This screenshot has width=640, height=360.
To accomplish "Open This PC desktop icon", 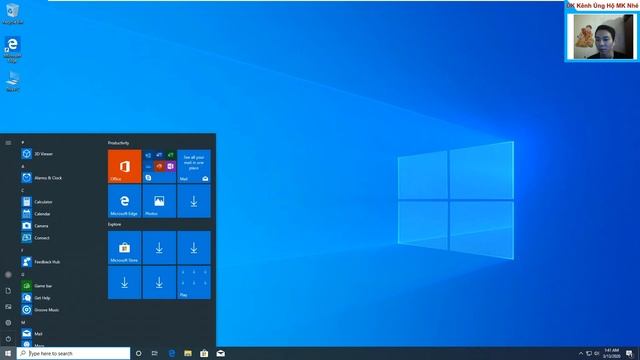I will coord(12,81).
